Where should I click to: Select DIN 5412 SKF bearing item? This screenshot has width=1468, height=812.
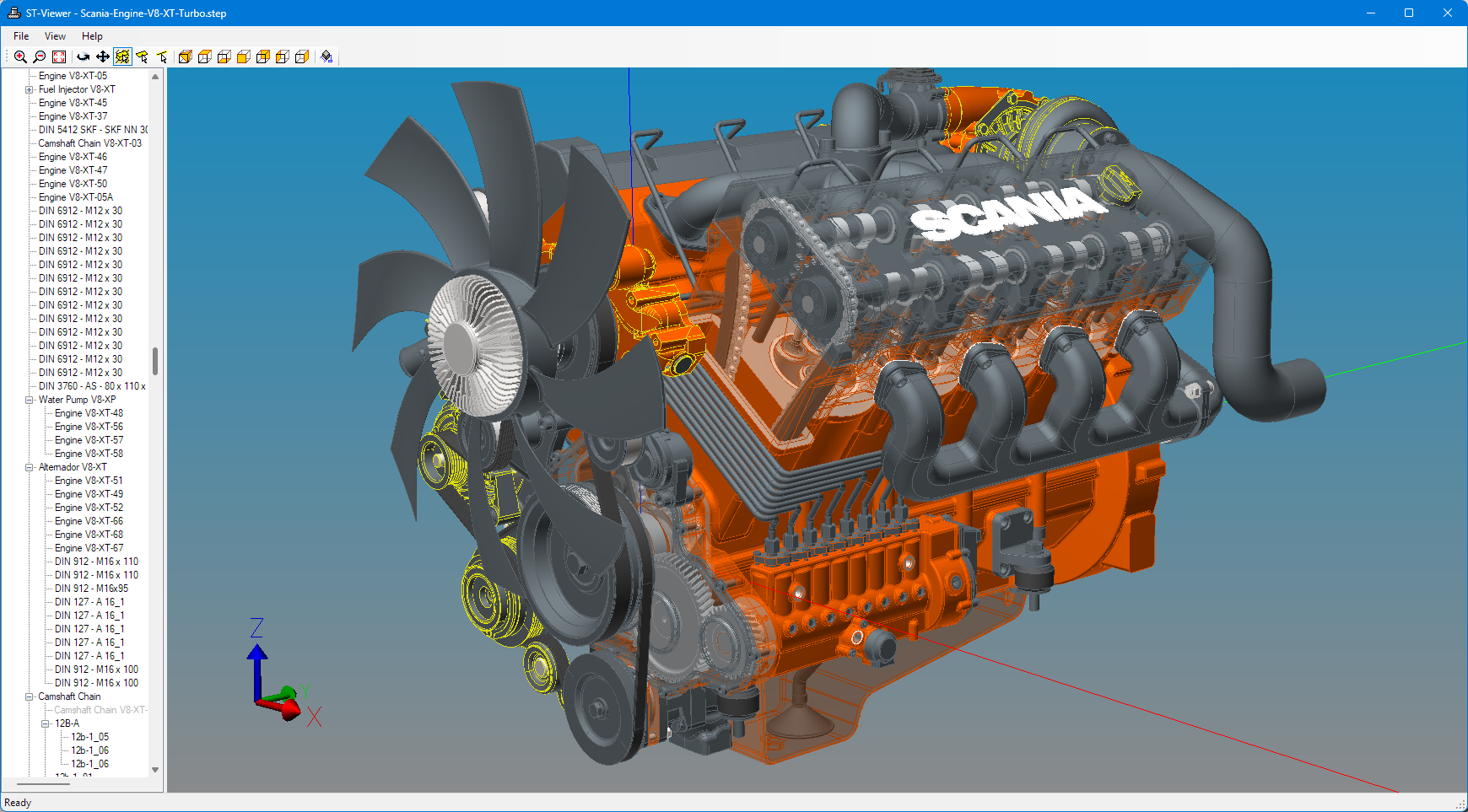(93, 130)
